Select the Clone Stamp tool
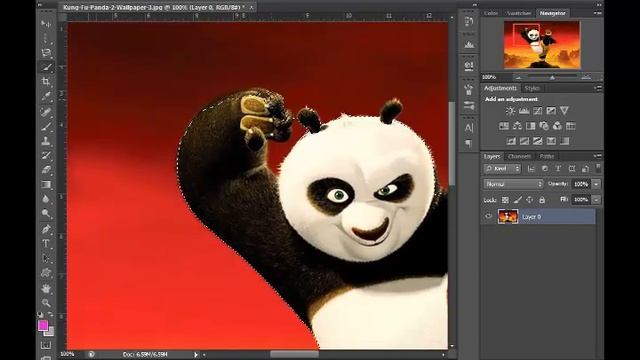640x360 pixels. [46, 141]
